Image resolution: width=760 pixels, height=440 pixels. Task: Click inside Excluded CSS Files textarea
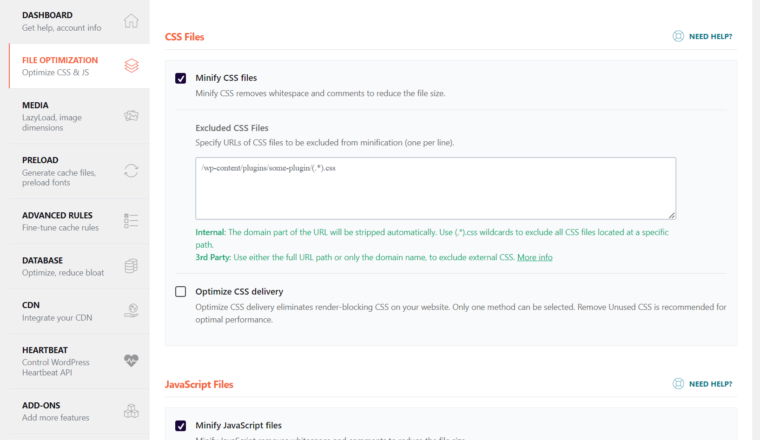click(435, 188)
